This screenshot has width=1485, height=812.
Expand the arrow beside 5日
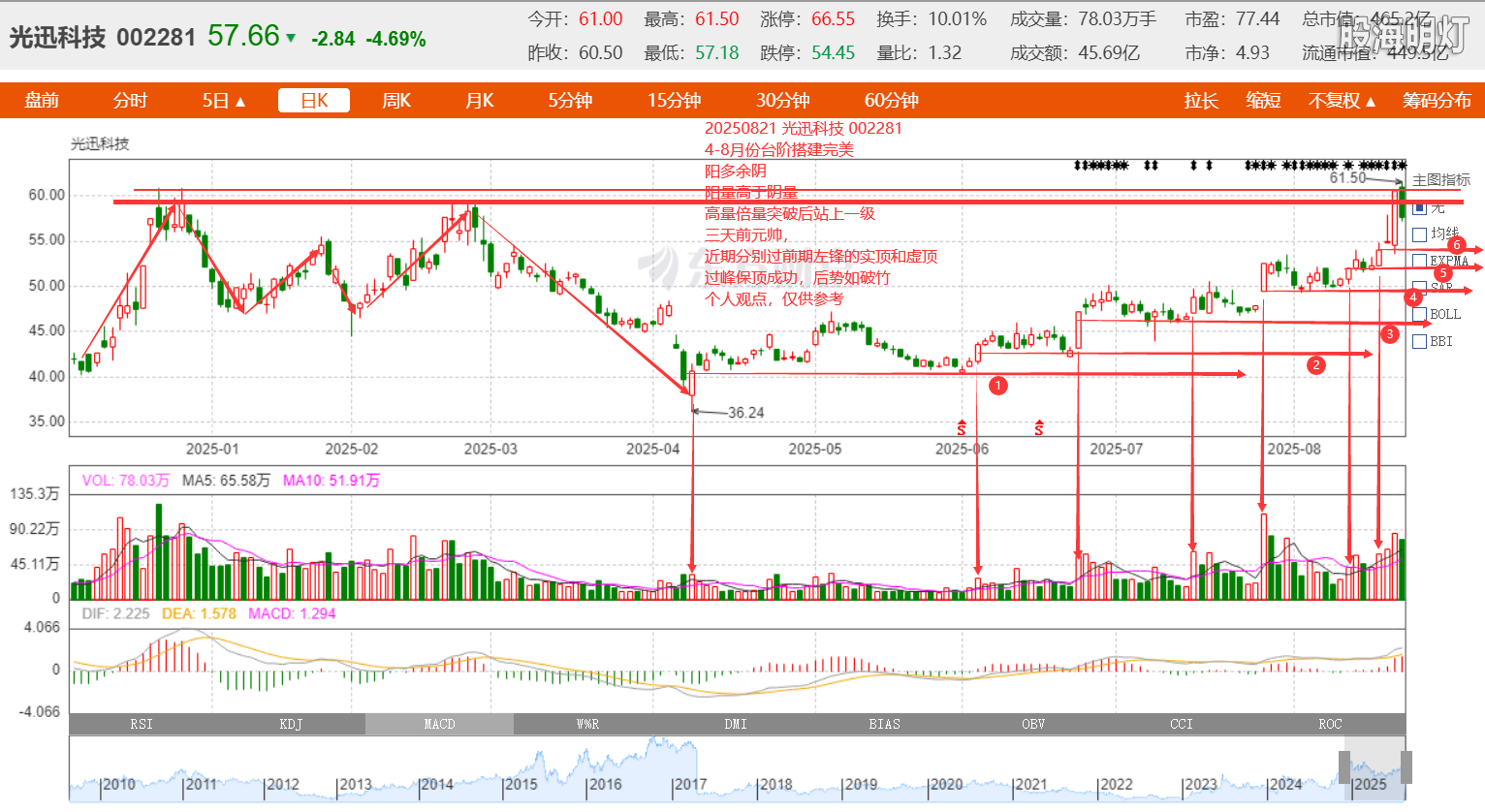coord(240,102)
